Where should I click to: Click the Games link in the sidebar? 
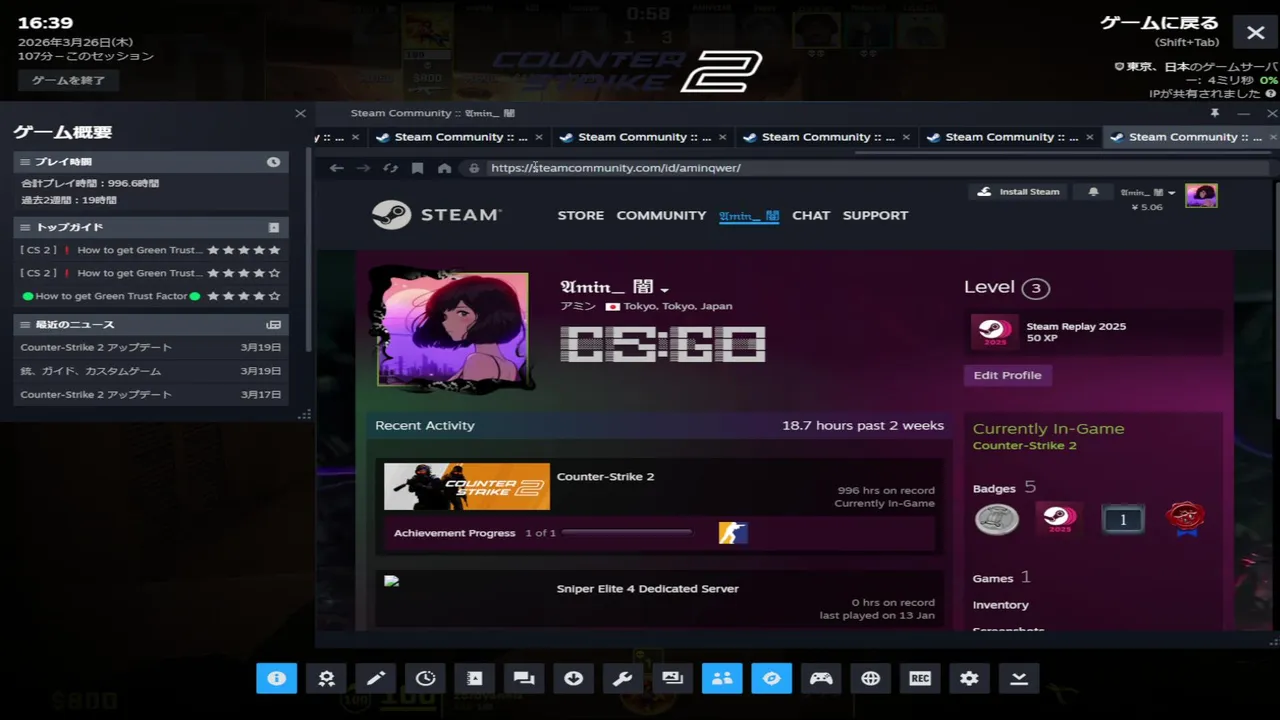click(x=993, y=578)
